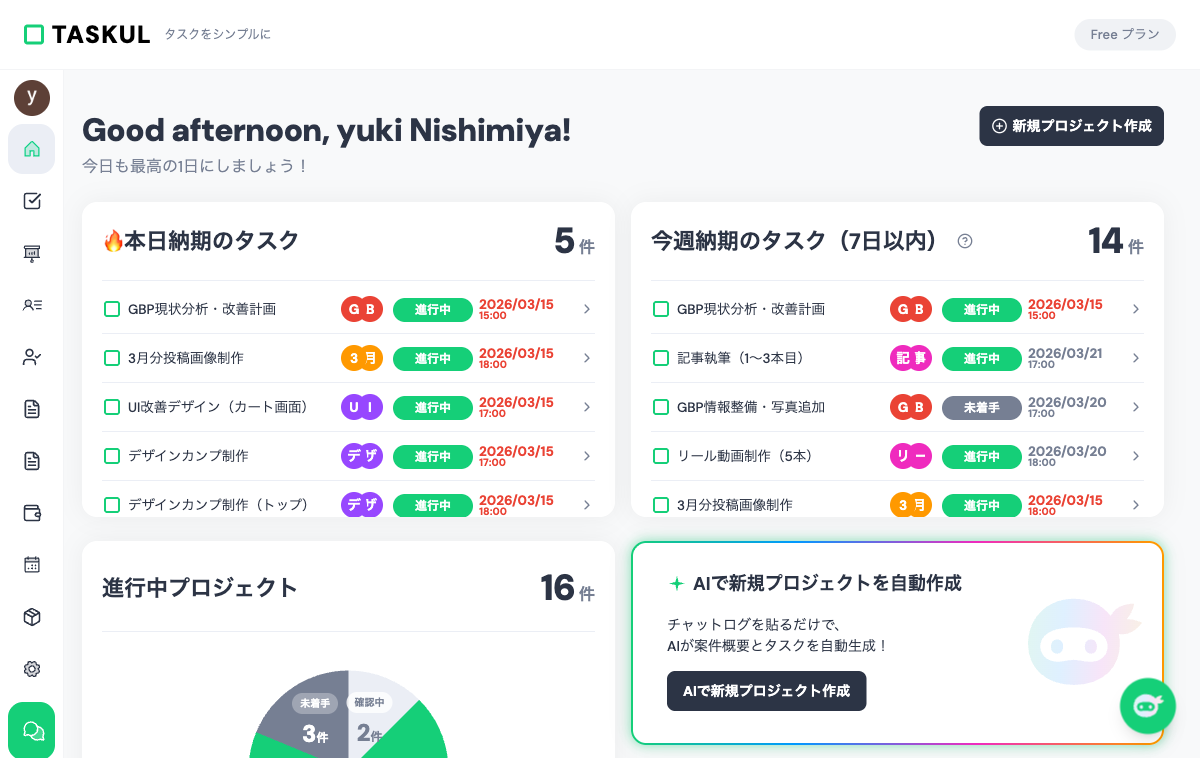
Task: Click the presentation board sidebar icon
Action: pos(32,253)
